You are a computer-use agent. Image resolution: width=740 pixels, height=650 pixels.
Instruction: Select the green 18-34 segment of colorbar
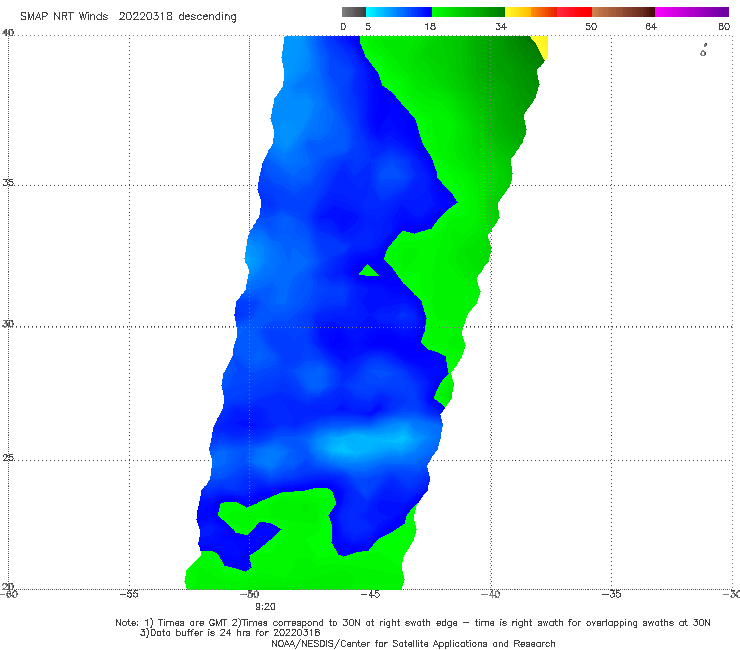click(468, 12)
